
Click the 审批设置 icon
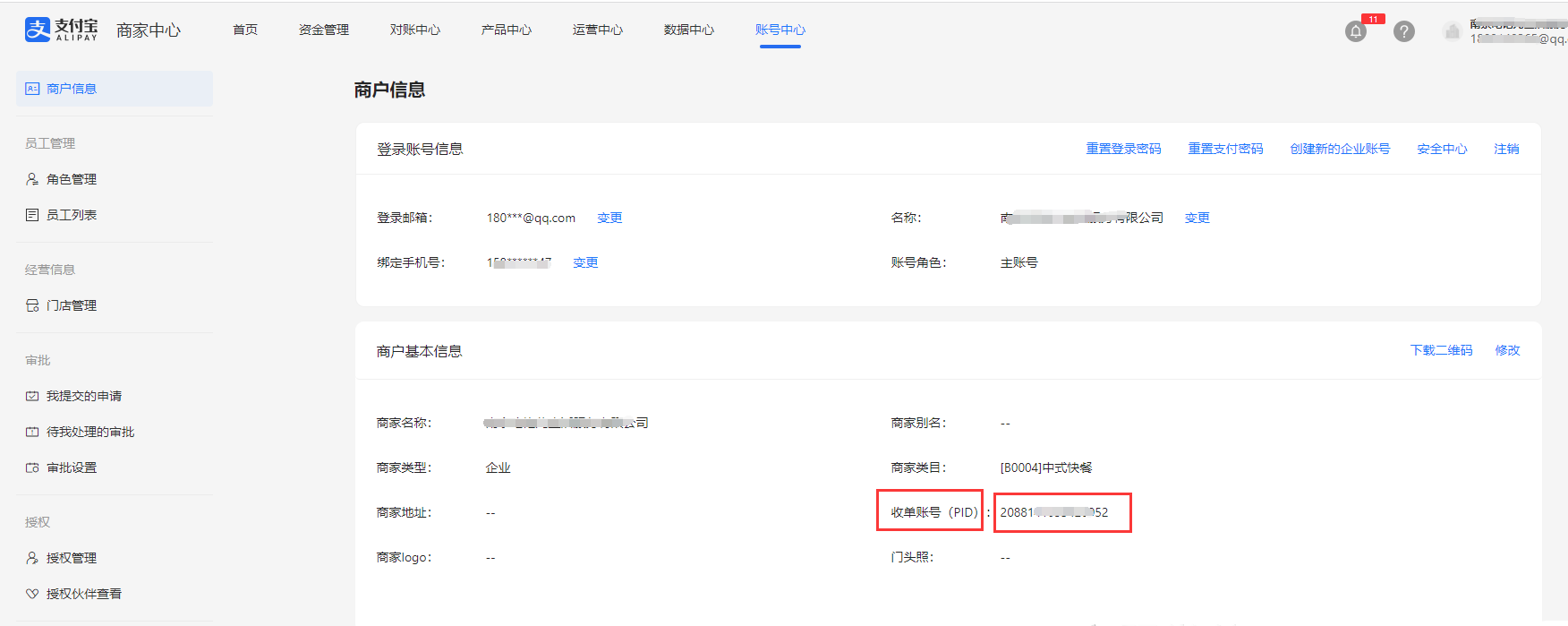[x=32, y=467]
